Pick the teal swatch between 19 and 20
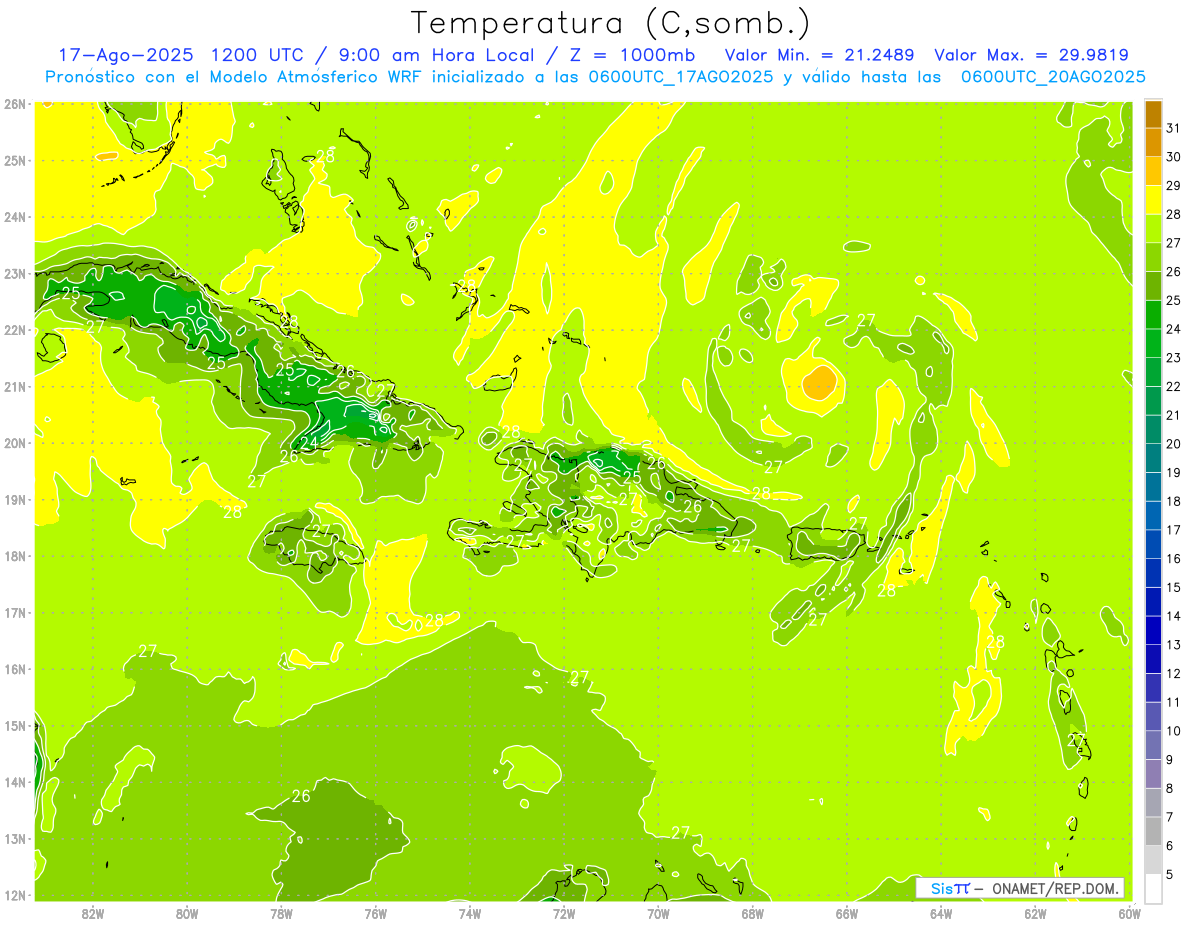Screen dimensions: 1200x927 point(1153,458)
